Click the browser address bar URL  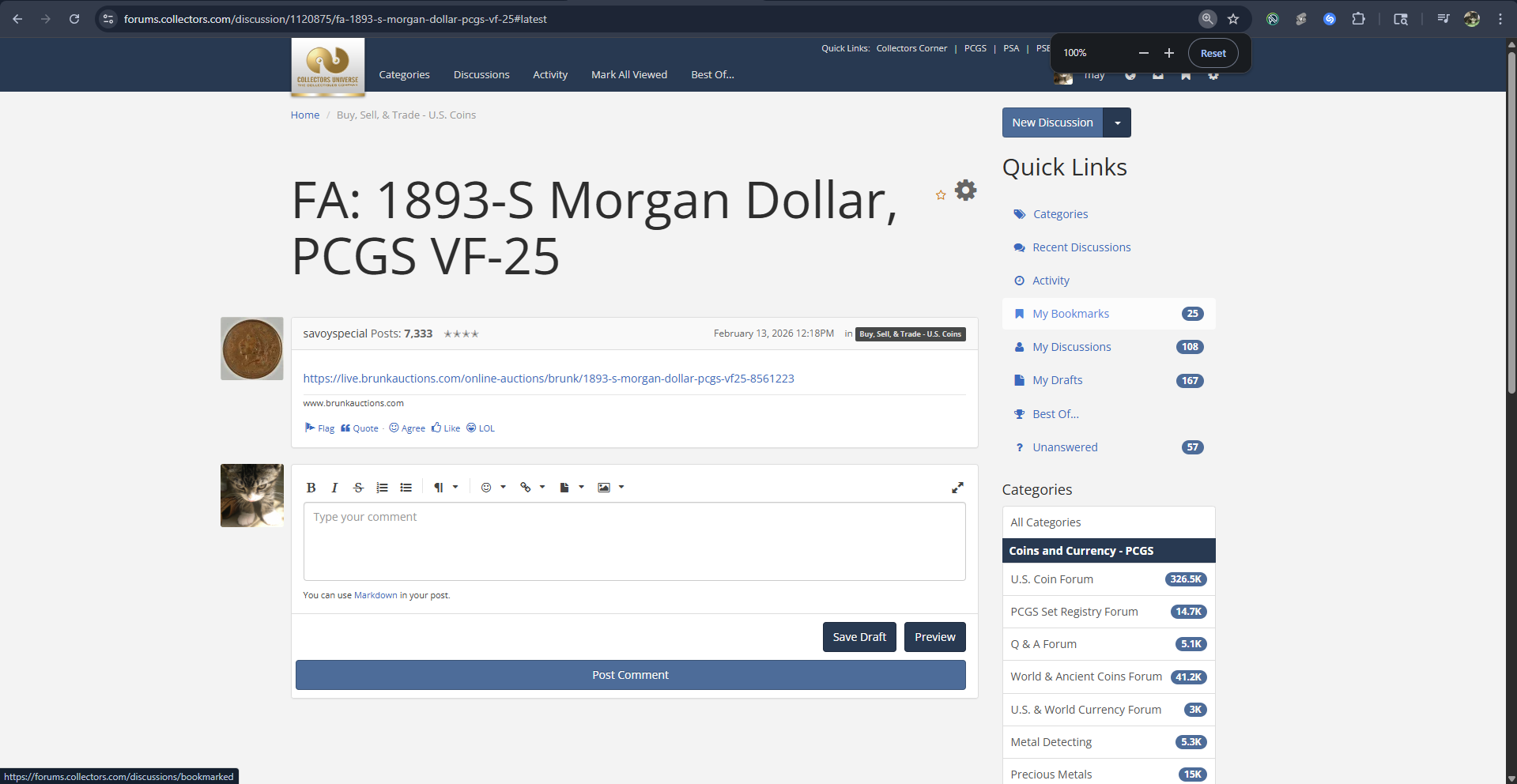click(335, 19)
